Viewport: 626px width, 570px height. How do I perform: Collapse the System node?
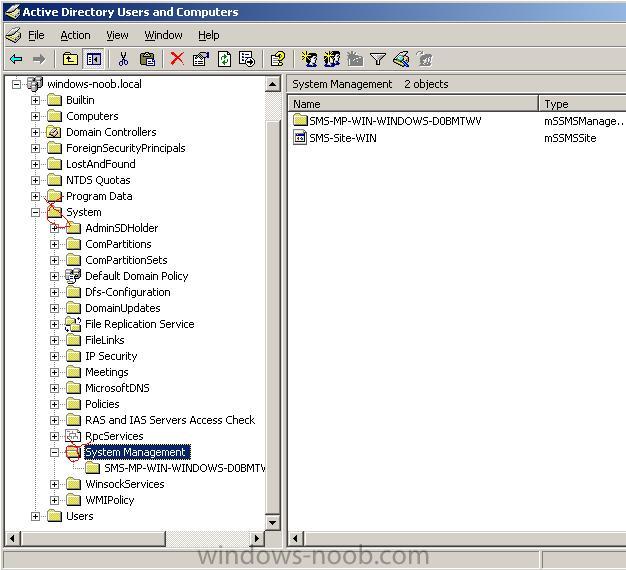[x=35, y=212]
